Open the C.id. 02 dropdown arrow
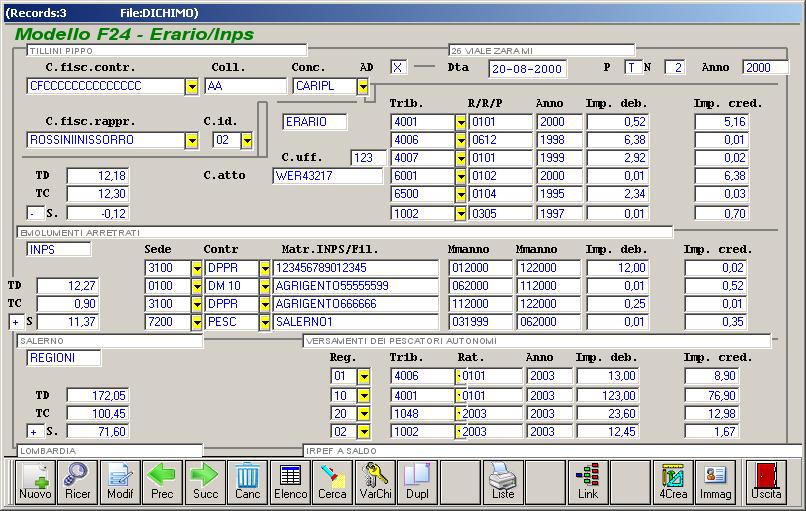This screenshot has height=511, width=806. (247, 140)
